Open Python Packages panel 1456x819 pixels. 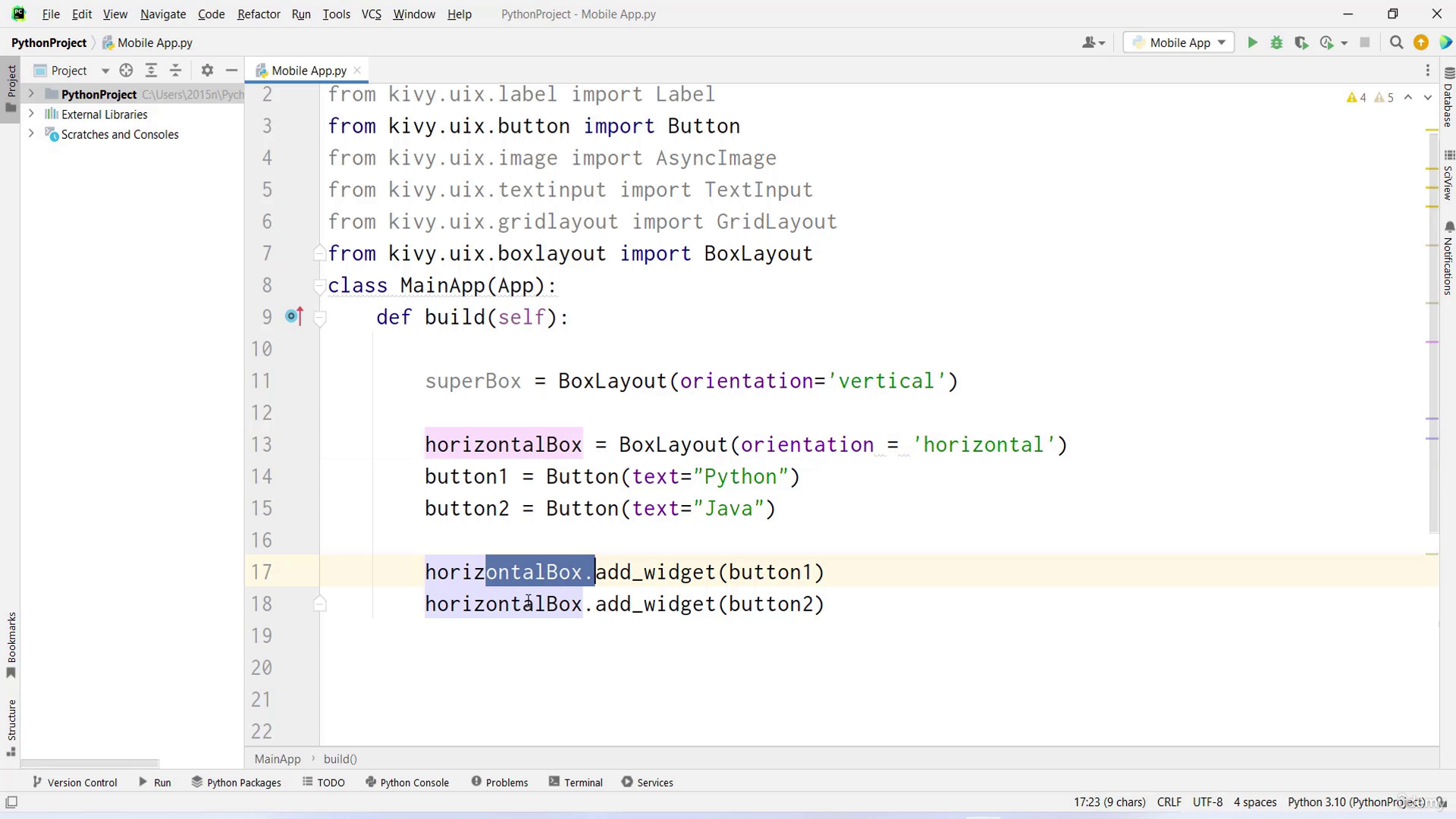[236, 782]
